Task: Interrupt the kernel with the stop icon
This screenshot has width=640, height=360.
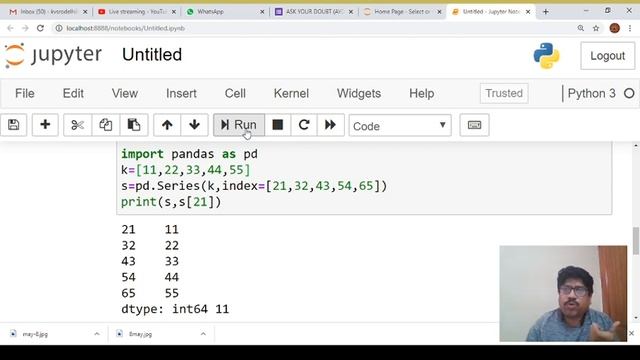Action: click(x=278, y=125)
